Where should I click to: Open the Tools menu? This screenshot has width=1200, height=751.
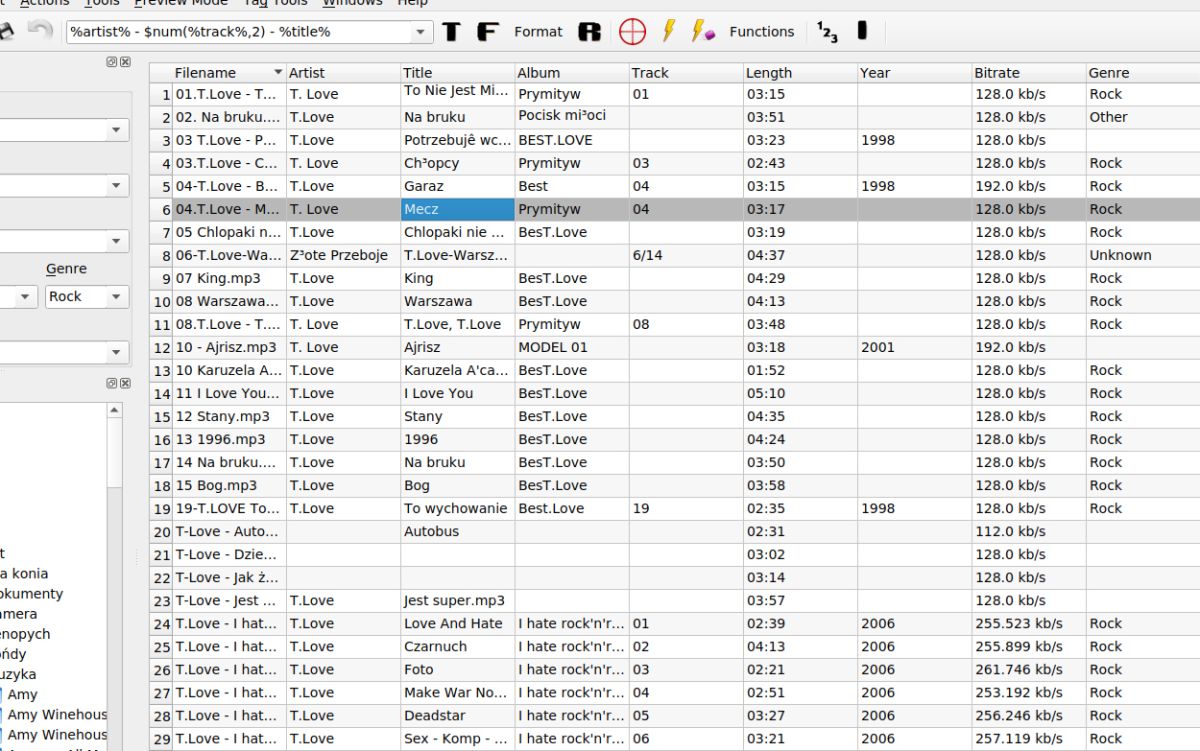102,3
